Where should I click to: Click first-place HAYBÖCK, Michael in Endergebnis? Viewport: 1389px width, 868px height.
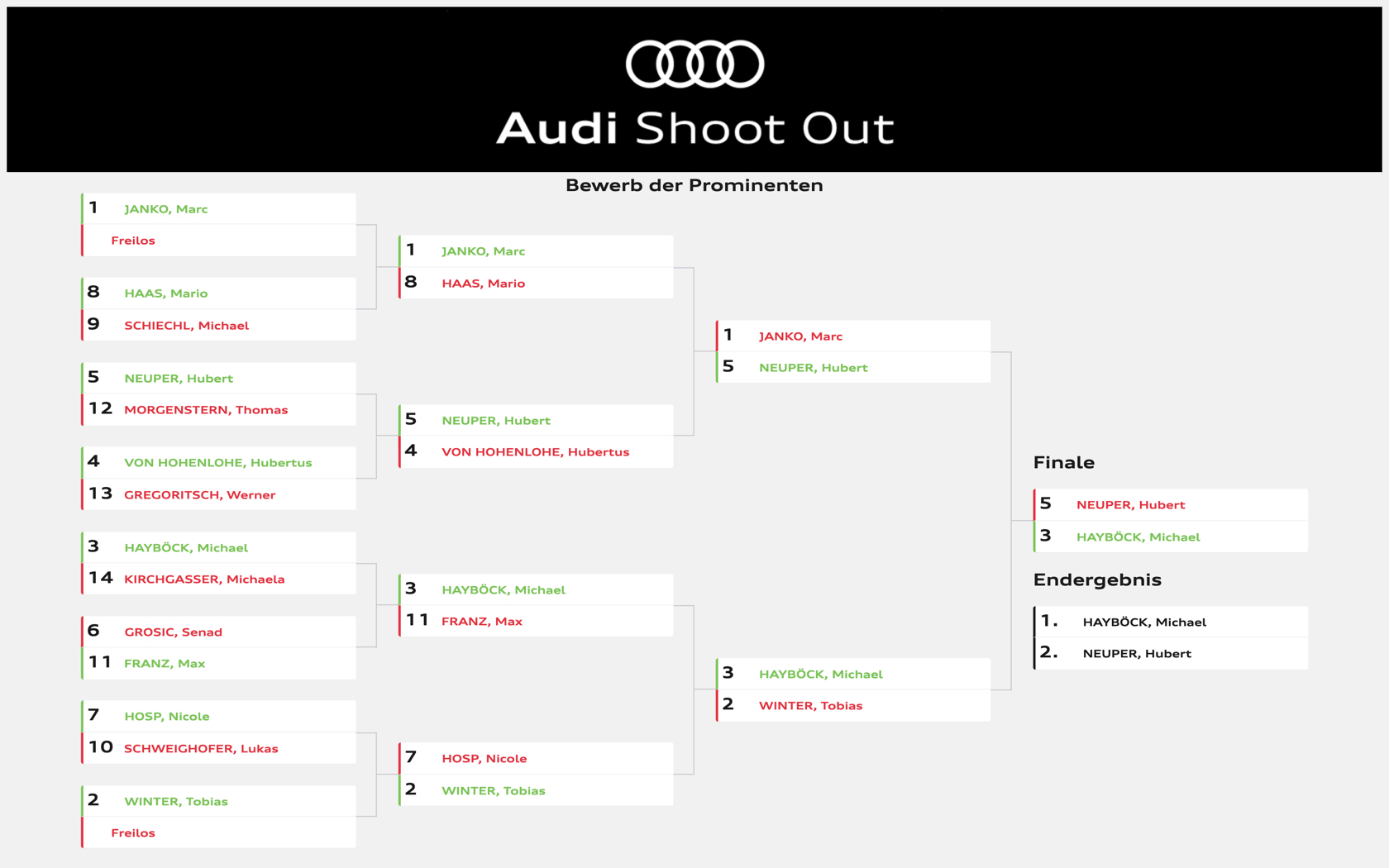point(1171,622)
